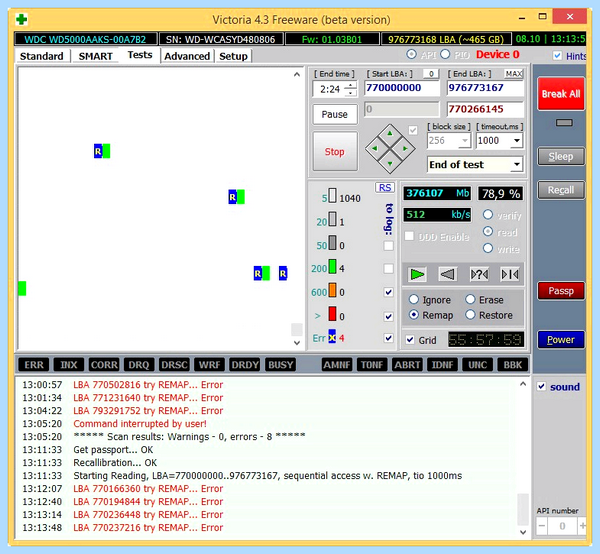Click the right arrow on navigation diamond

[405, 148]
